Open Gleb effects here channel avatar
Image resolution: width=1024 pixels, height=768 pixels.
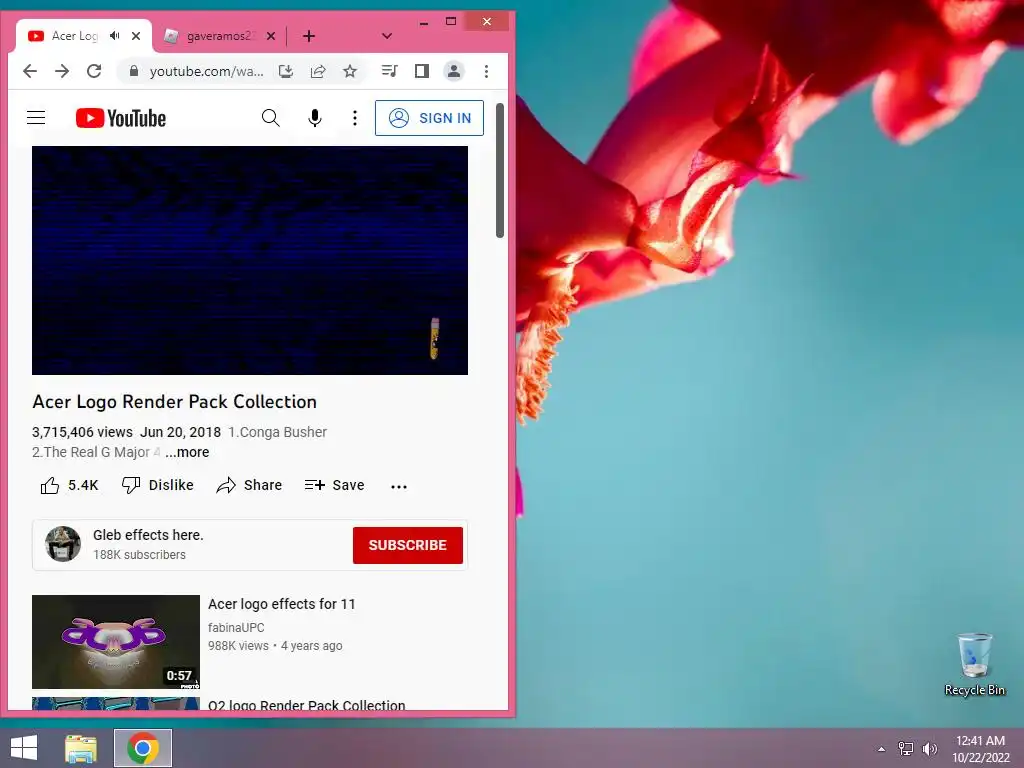[63, 544]
